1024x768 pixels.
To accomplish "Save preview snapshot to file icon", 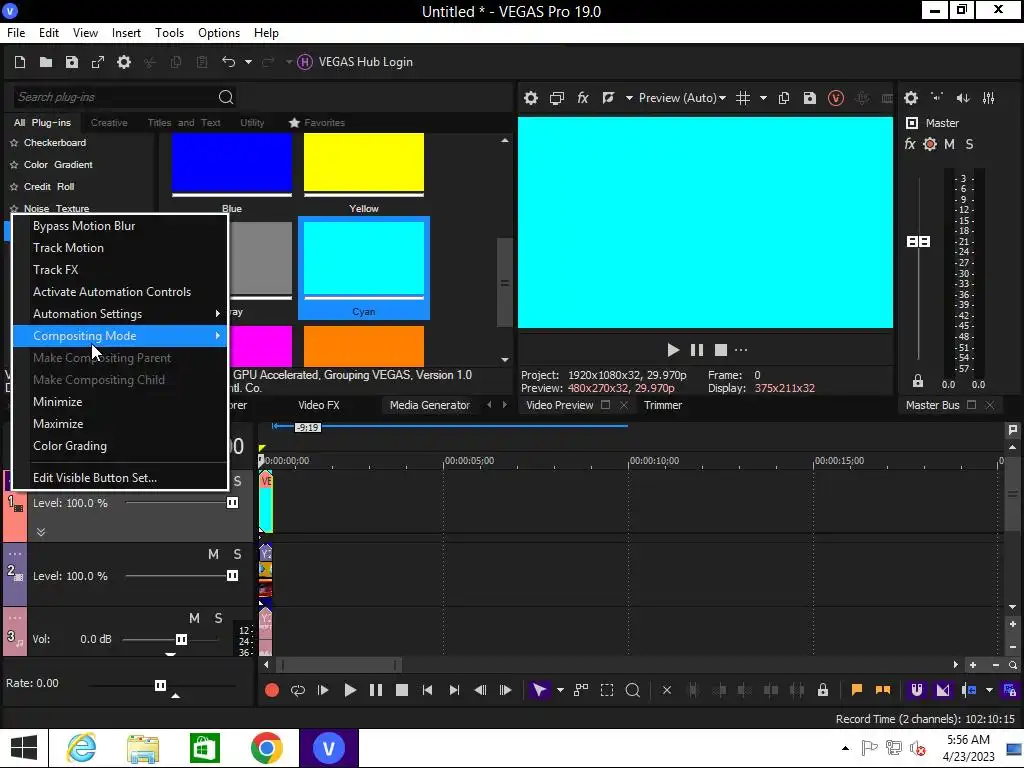I will click(810, 98).
